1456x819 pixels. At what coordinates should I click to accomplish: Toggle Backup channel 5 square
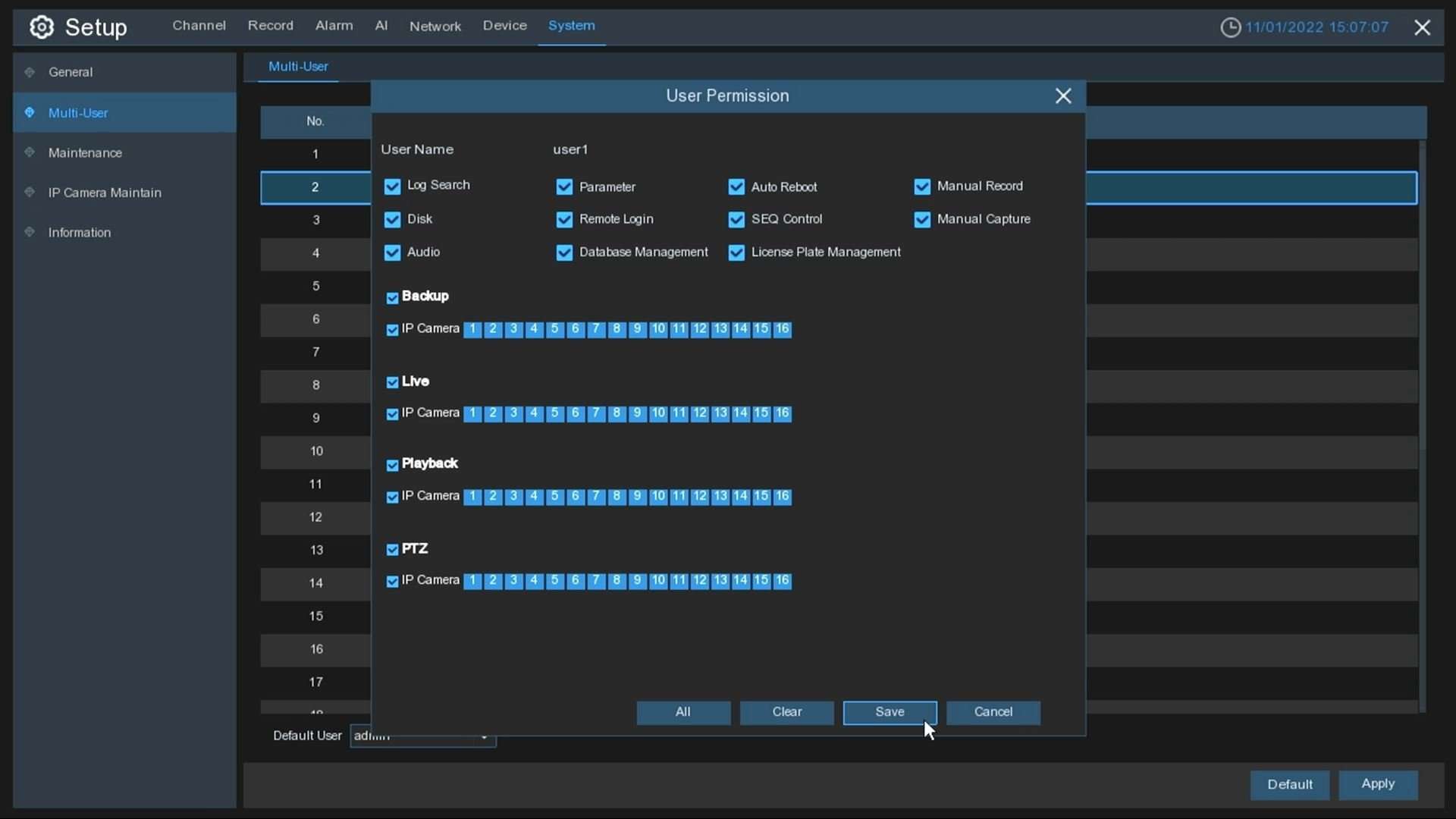tap(554, 329)
